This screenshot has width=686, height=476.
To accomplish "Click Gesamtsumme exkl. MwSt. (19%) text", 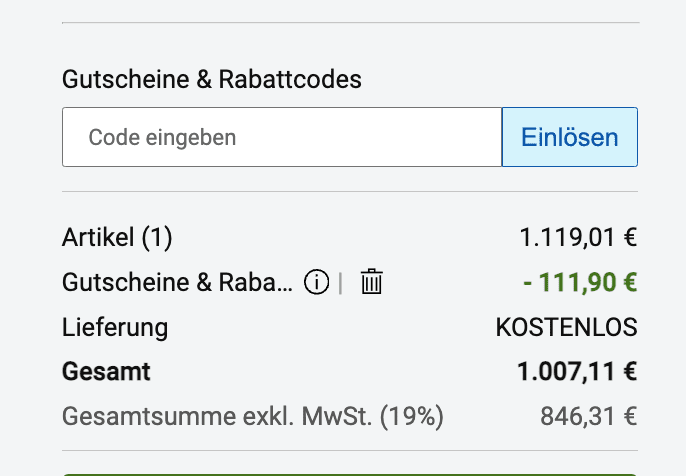I will click(x=253, y=416).
